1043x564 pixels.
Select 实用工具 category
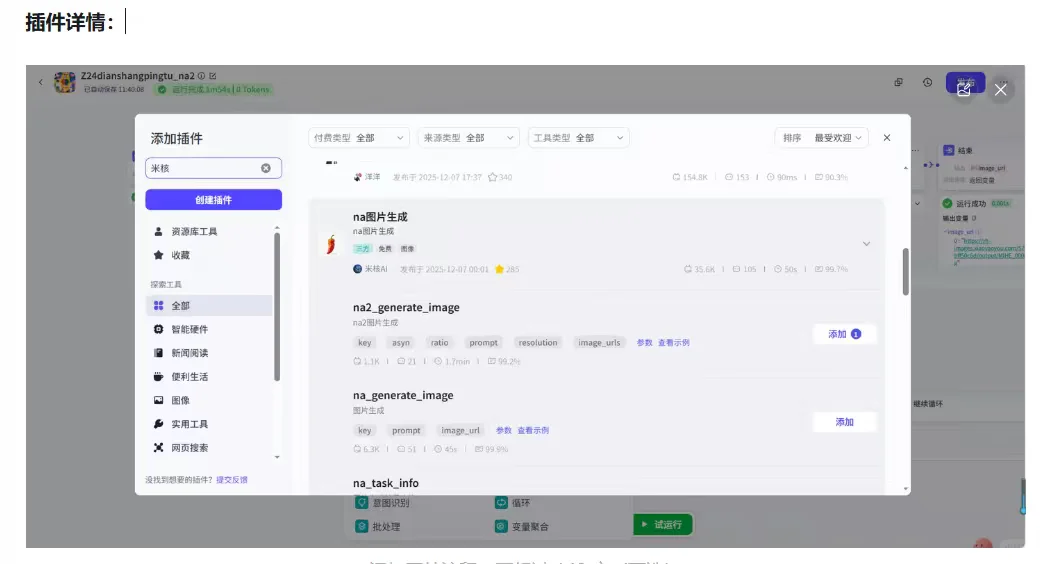[209, 424]
